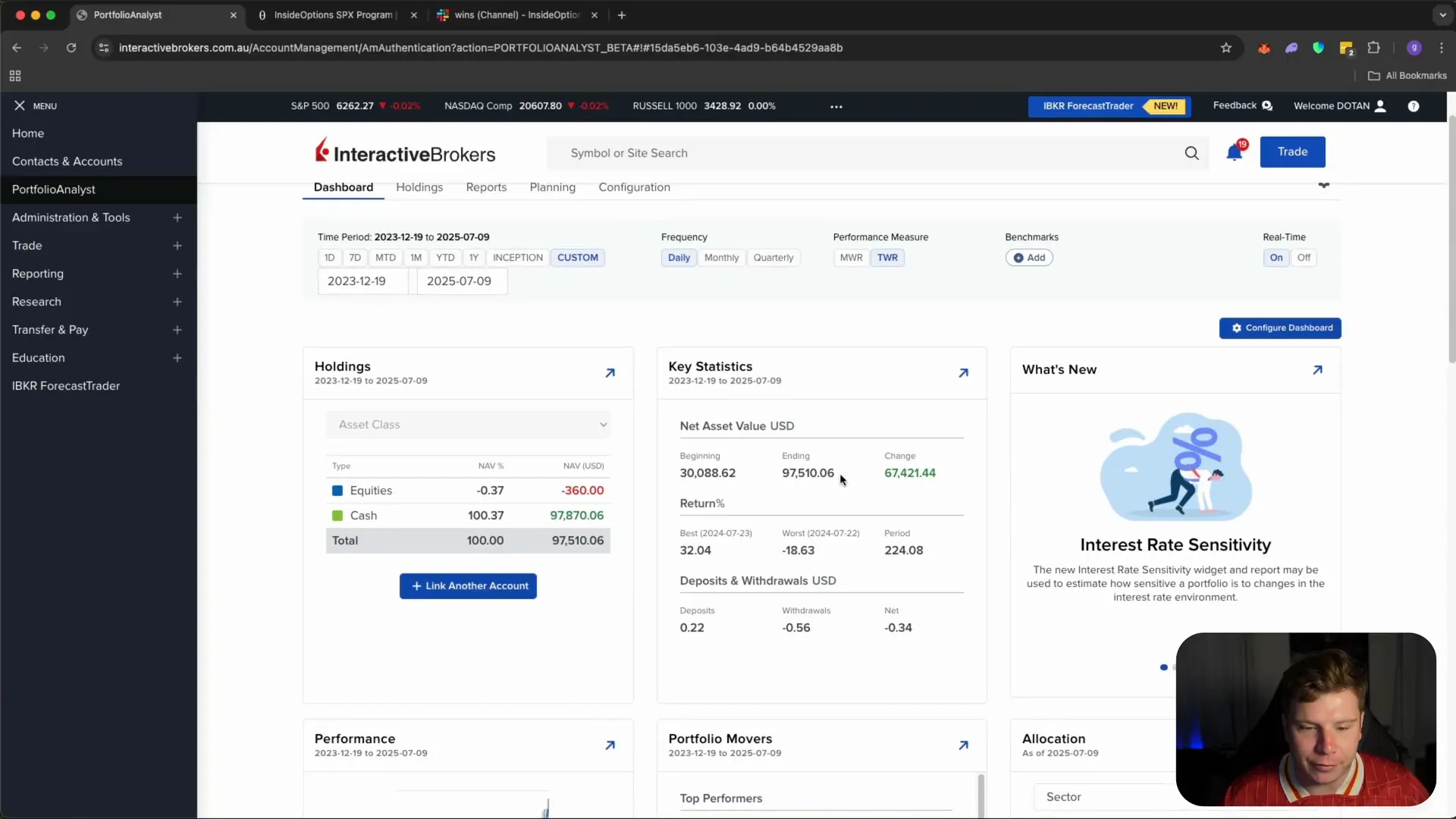The height and width of the screenshot is (819, 1456).
Task: Go back in browser history
Action: (x=17, y=48)
